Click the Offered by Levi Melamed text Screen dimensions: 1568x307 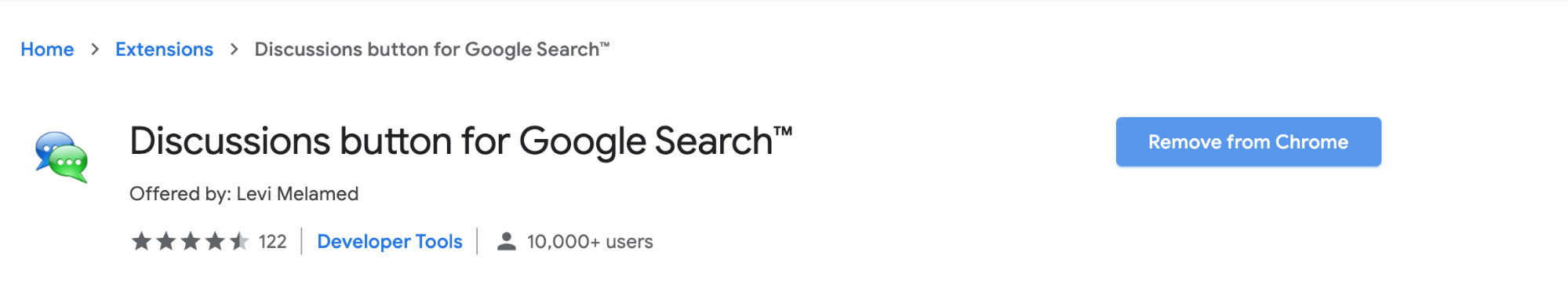[x=244, y=194]
